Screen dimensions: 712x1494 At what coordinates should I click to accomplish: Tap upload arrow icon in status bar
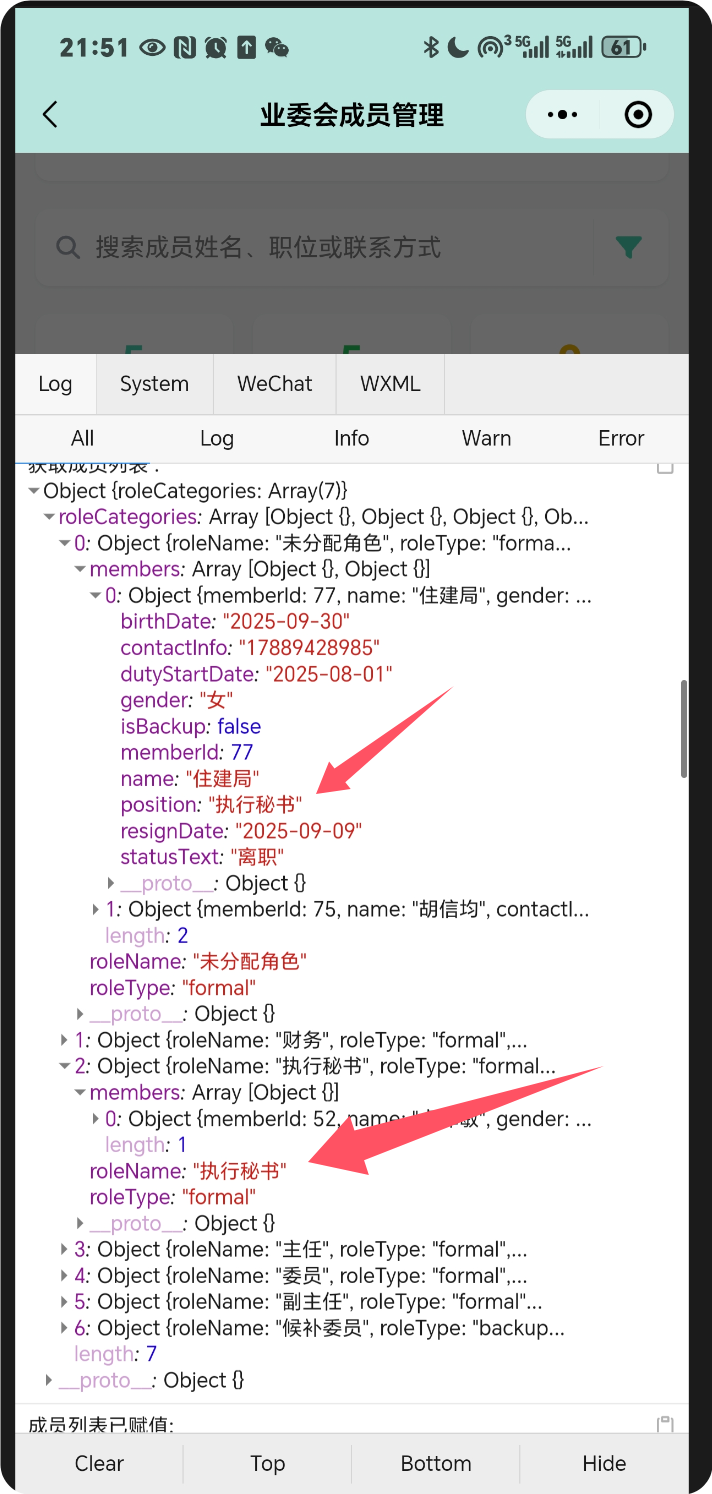click(x=247, y=47)
